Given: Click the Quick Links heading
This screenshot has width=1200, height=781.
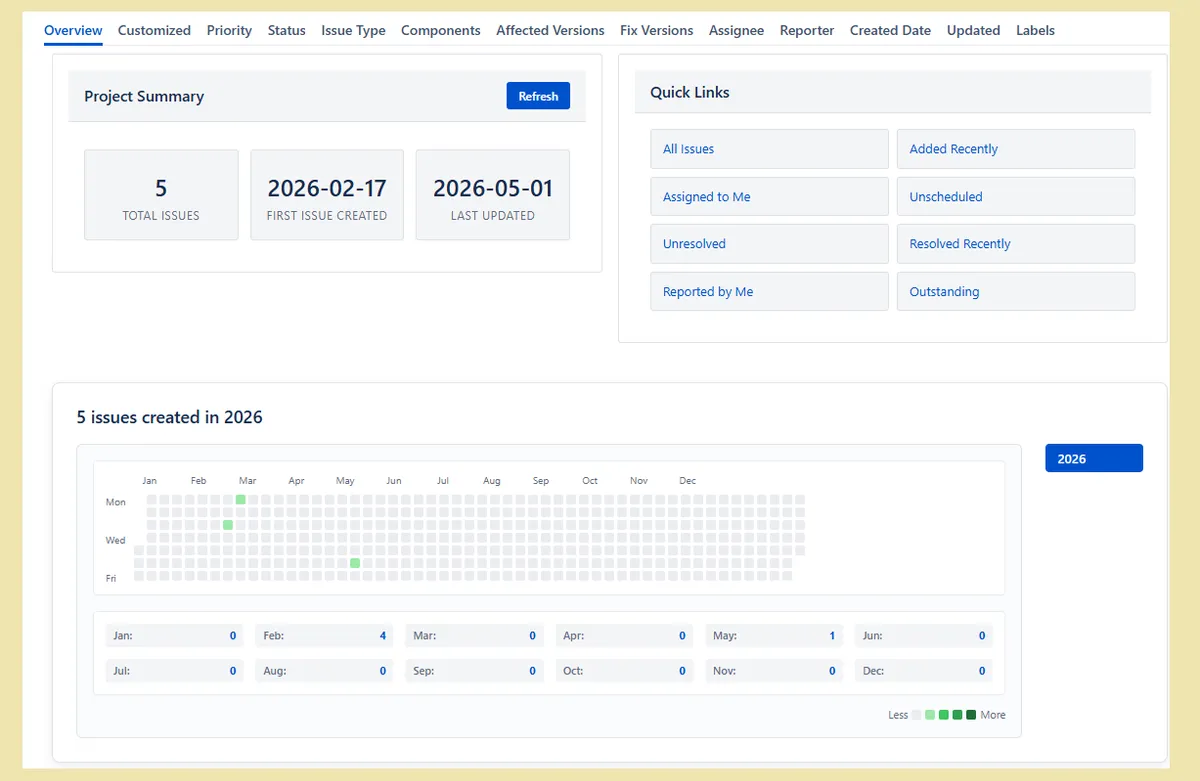Looking at the screenshot, I should click(x=690, y=92).
